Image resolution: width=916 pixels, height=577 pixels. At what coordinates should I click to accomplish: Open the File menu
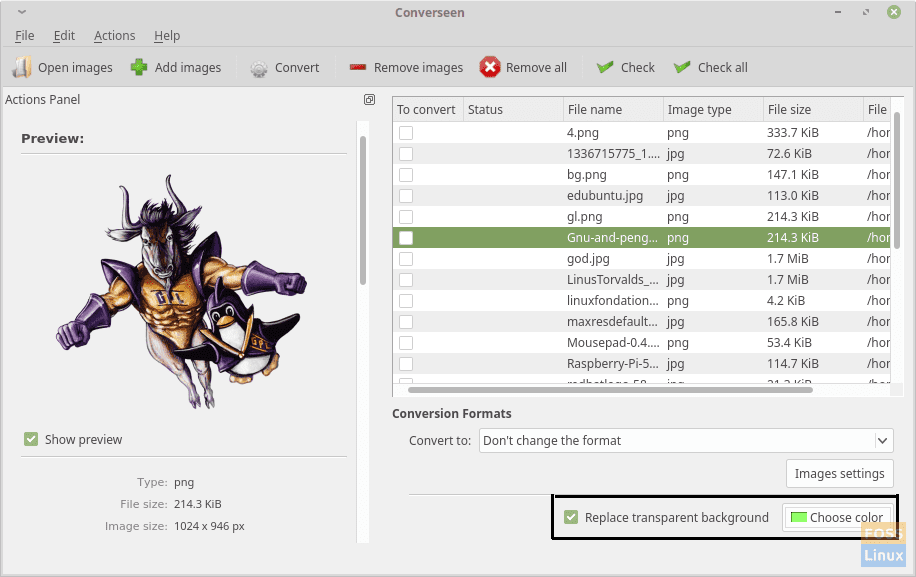click(25, 36)
